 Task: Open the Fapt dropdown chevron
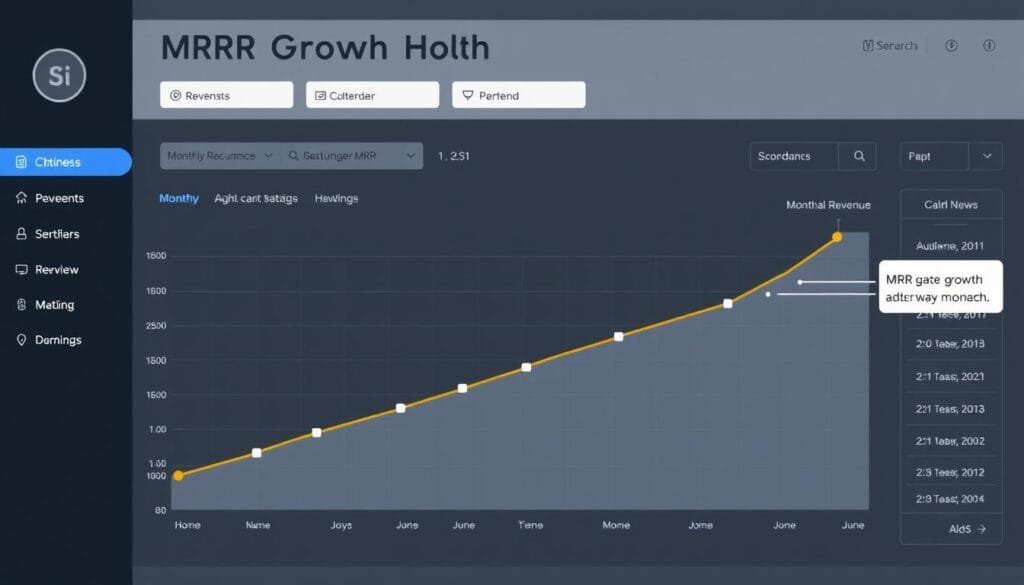[x=987, y=156]
